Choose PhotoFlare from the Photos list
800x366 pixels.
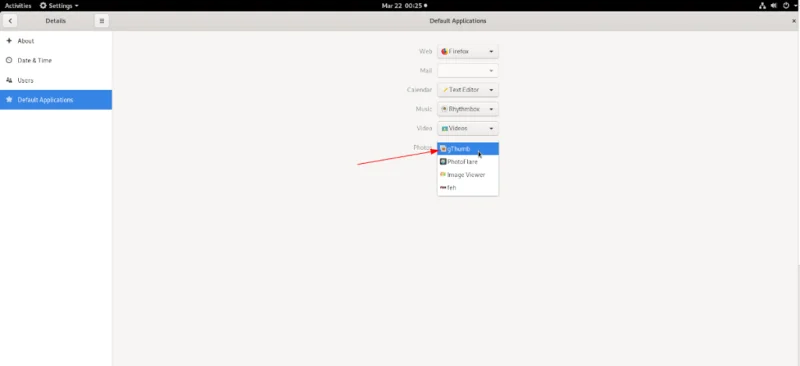[468, 162]
